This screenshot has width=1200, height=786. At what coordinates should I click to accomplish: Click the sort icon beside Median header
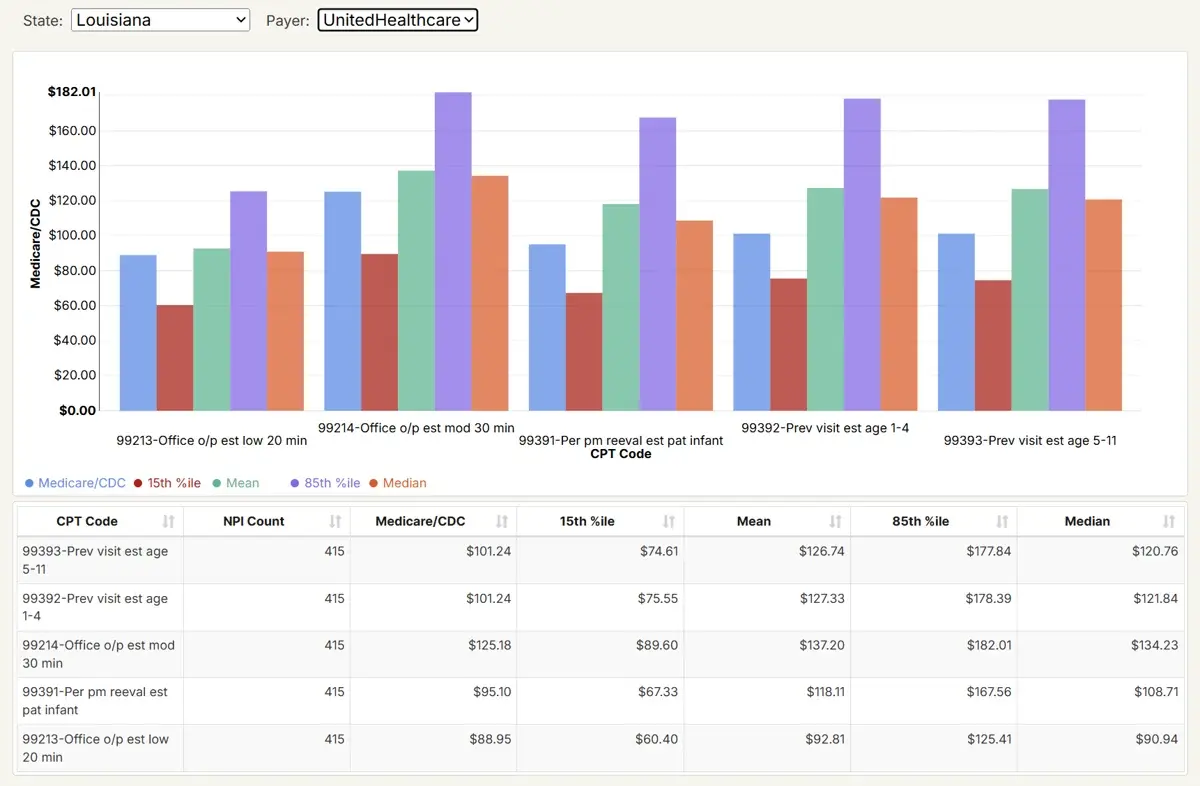tap(1168, 521)
